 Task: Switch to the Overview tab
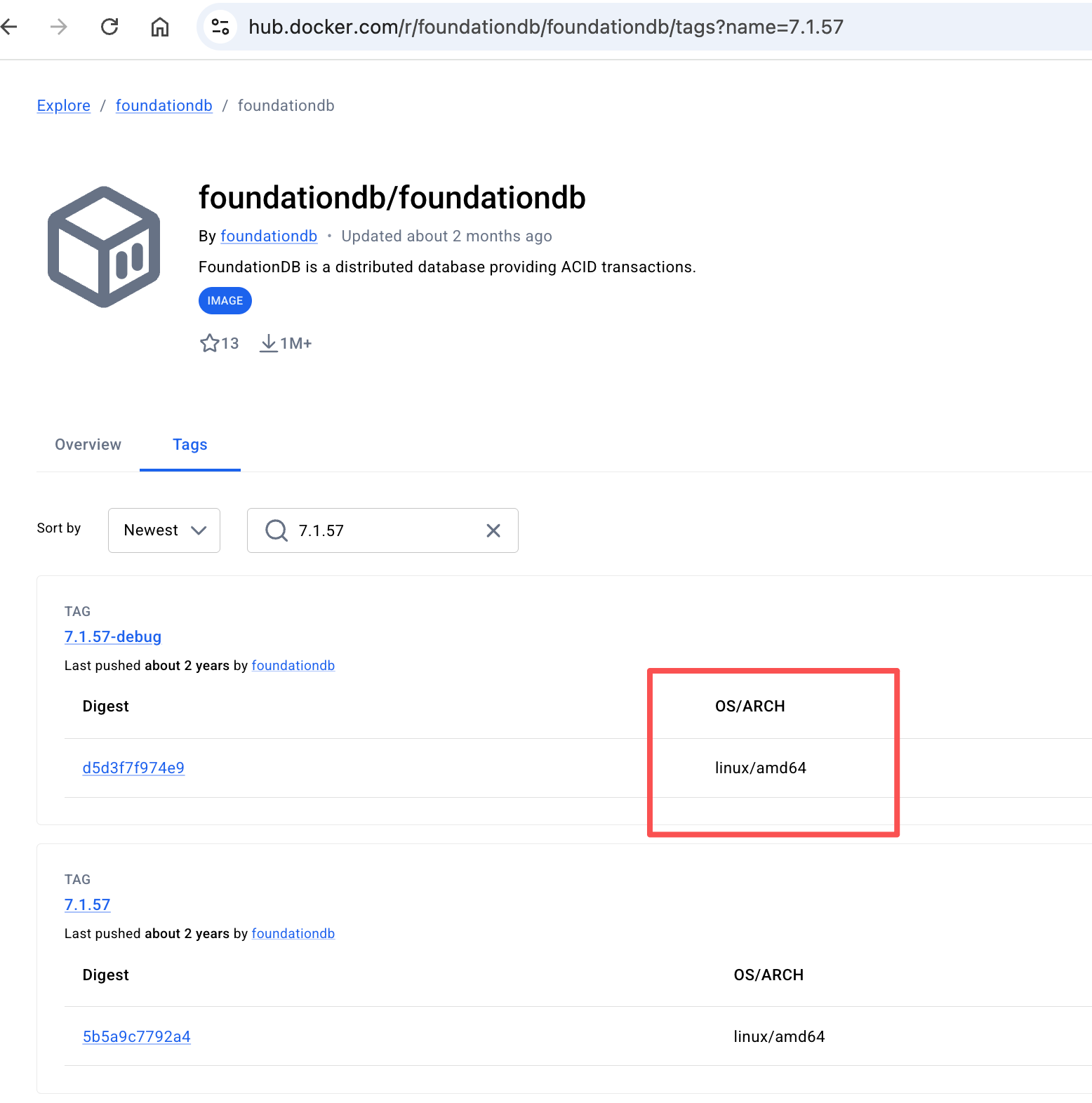coord(88,445)
